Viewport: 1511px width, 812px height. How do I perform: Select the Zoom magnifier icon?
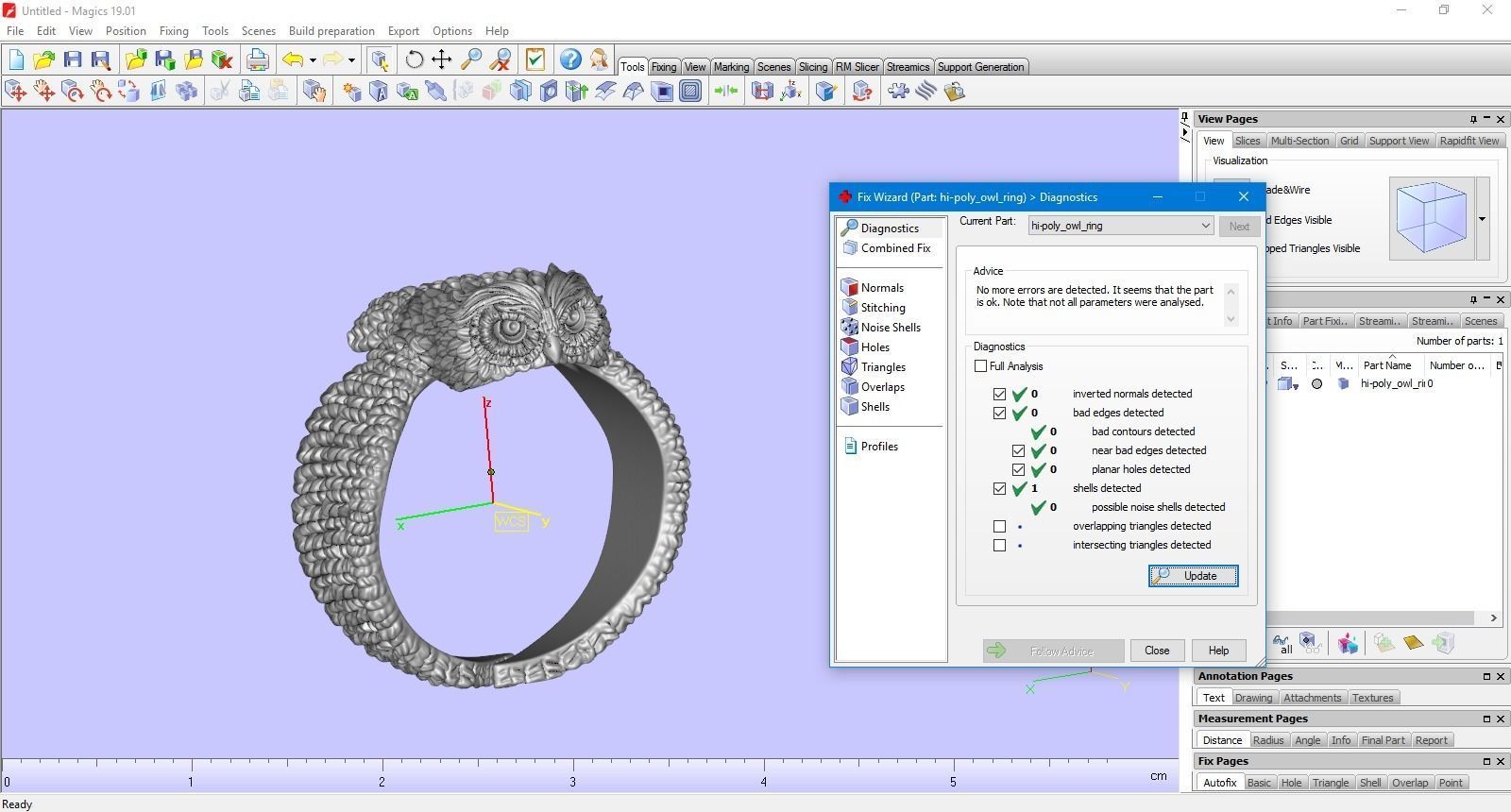(470, 60)
